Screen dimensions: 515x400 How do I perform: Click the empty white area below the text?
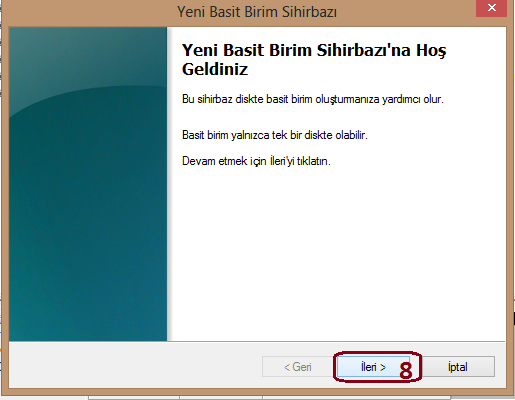337,253
